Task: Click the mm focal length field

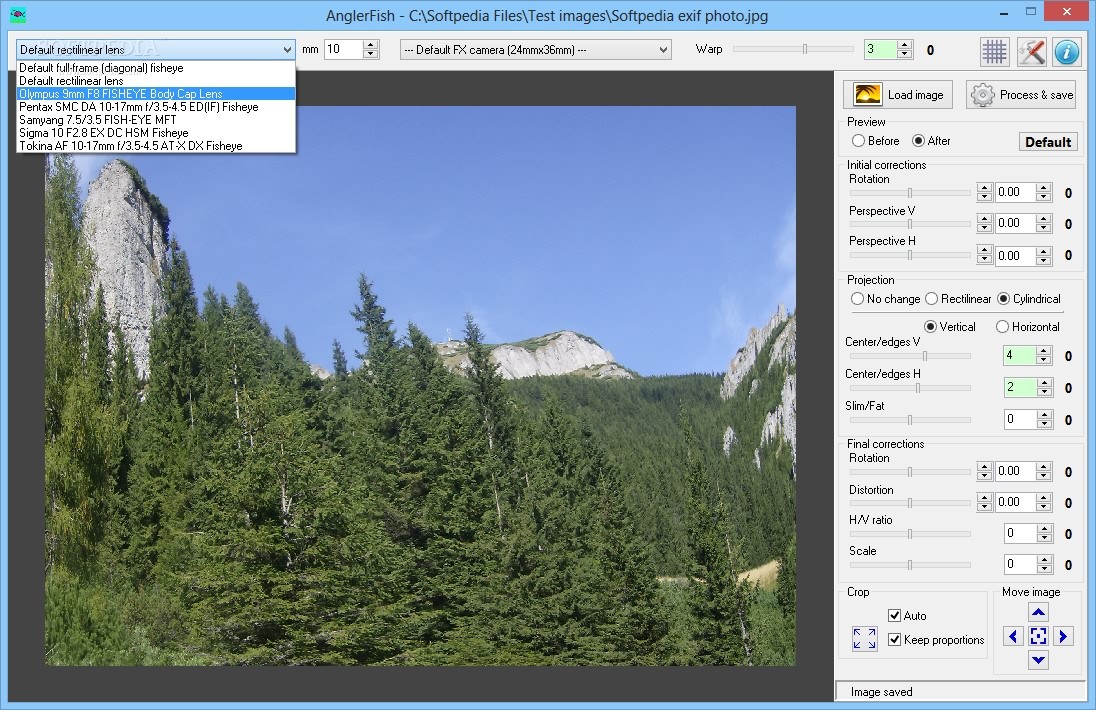Action: (344, 49)
